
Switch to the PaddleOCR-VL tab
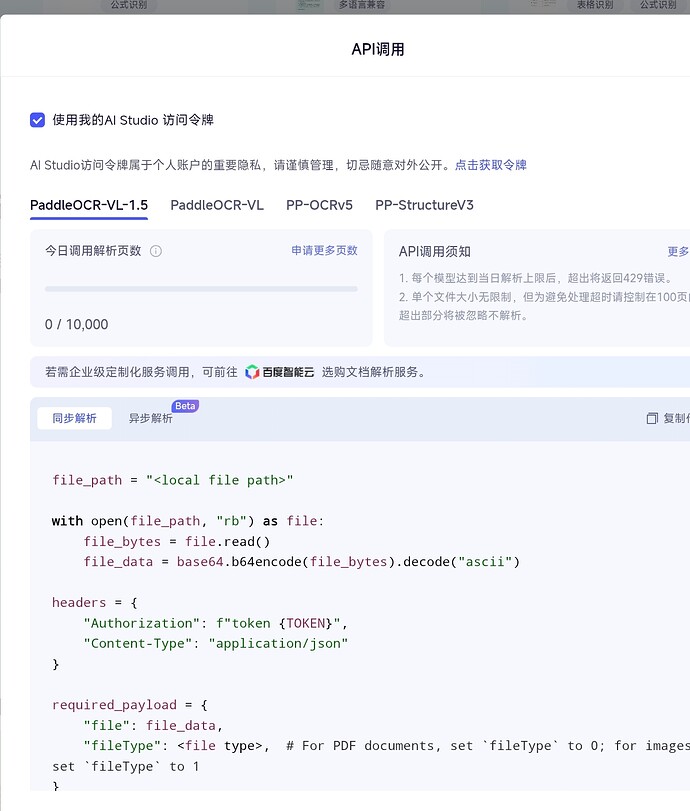click(x=217, y=205)
